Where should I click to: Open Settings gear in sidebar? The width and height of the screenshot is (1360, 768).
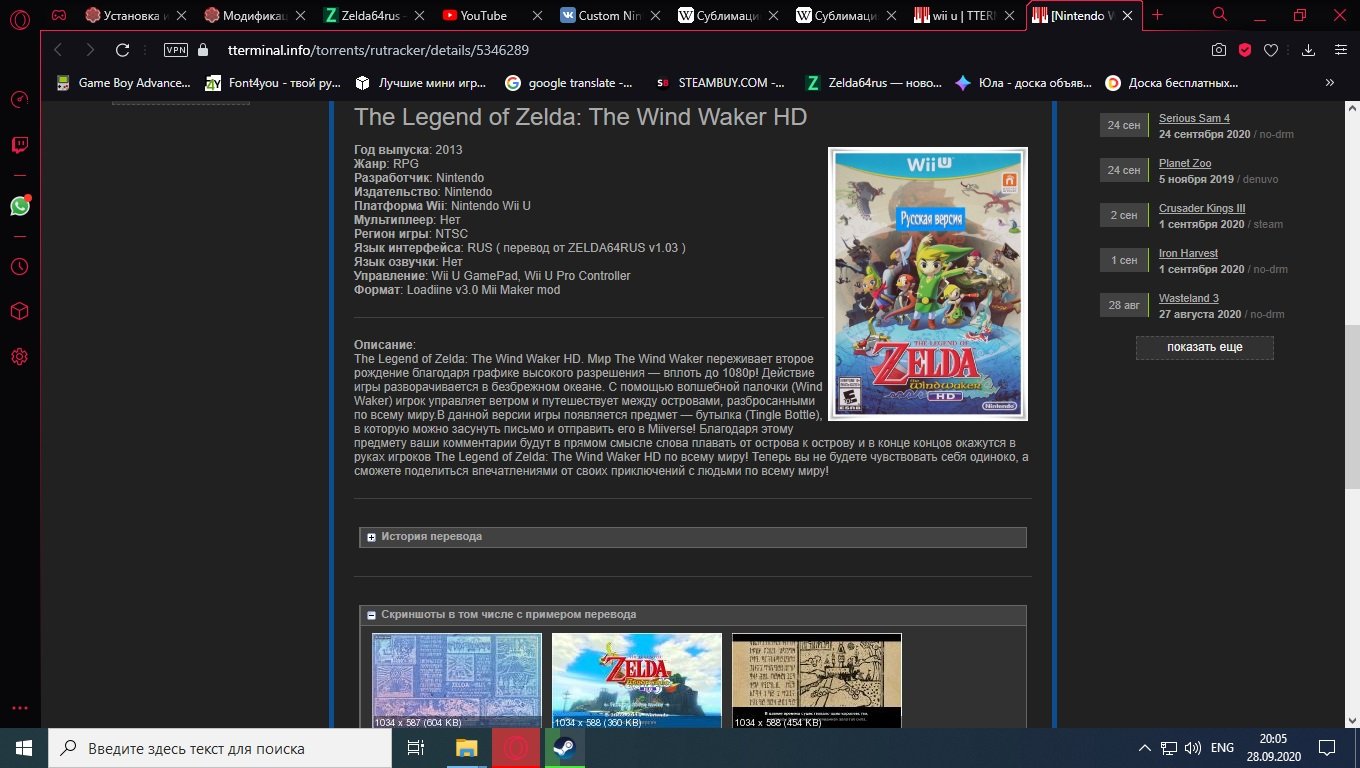click(x=19, y=357)
